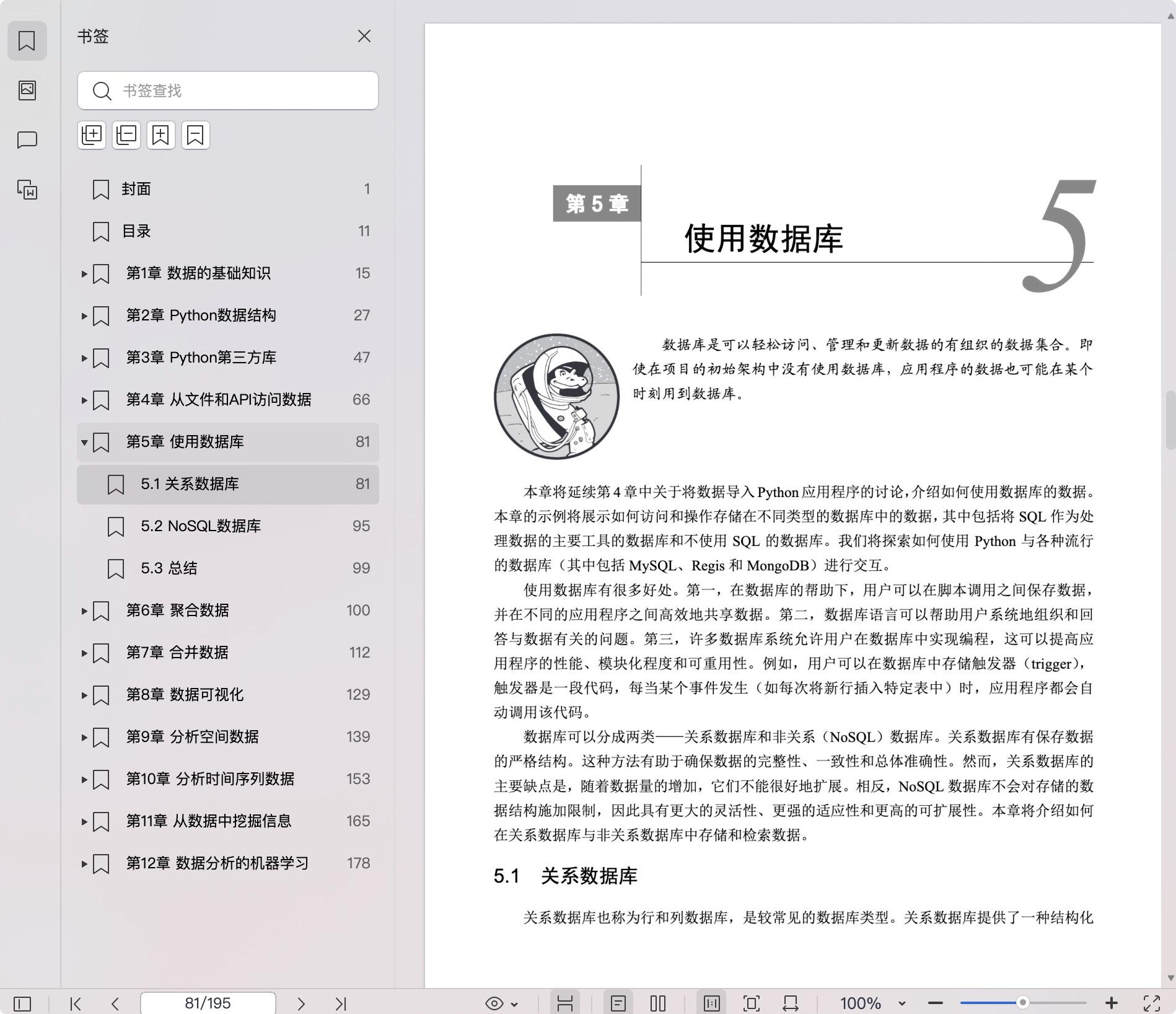Collapse all bookmarks with the minus icon

[126, 135]
